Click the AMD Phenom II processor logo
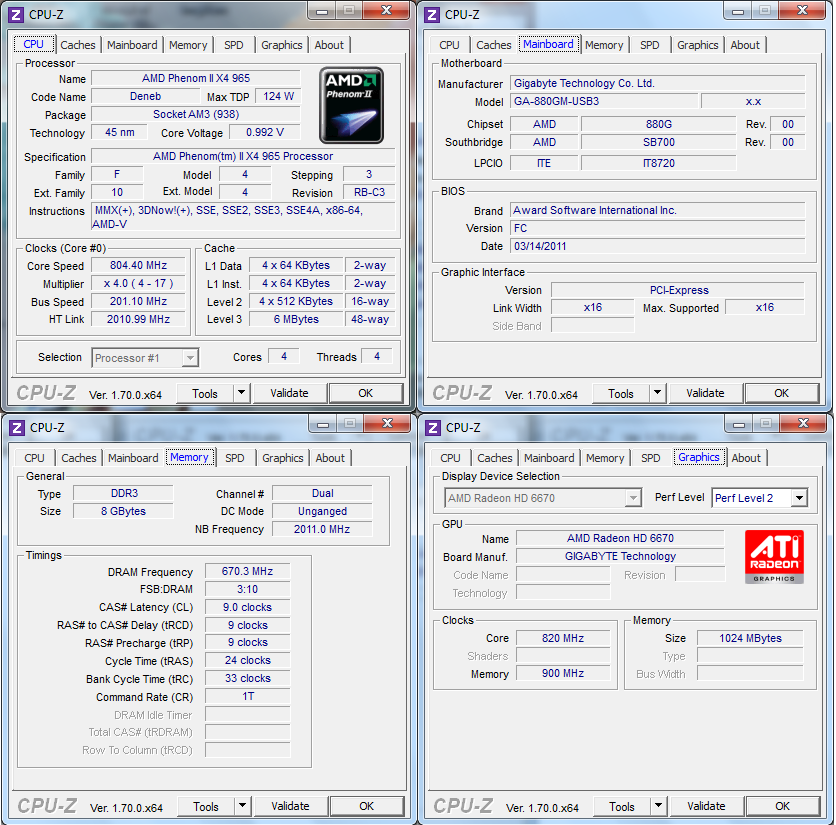This screenshot has width=836, height=825. pos(351,105)
